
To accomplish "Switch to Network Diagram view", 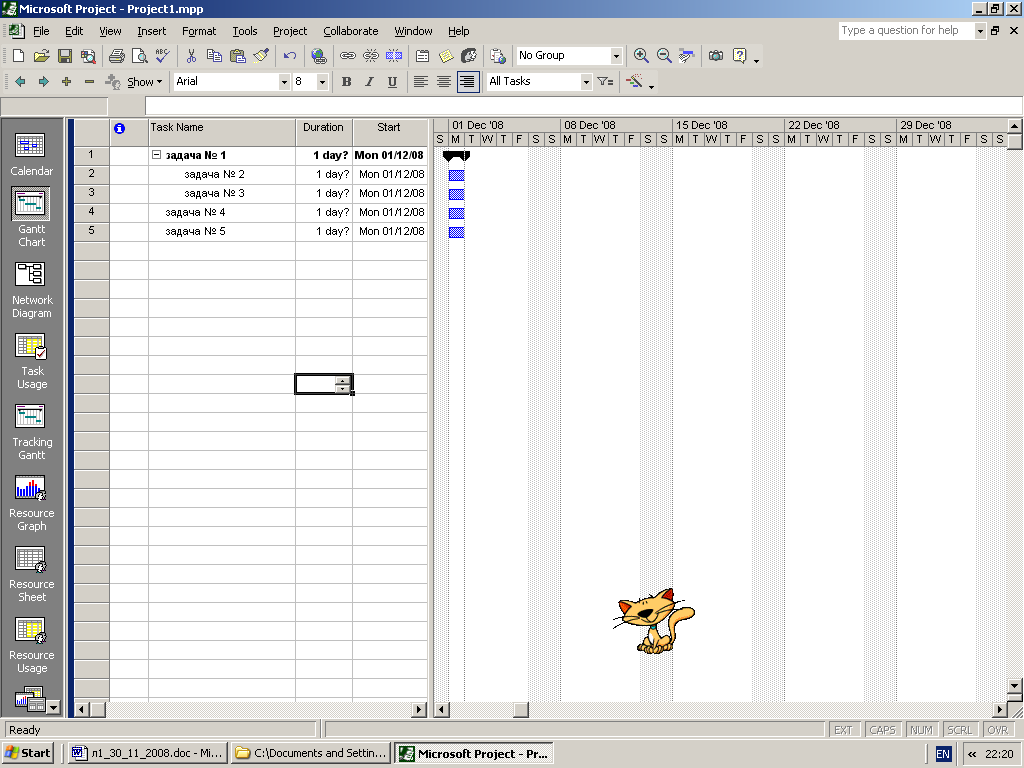I will [31, 290].
